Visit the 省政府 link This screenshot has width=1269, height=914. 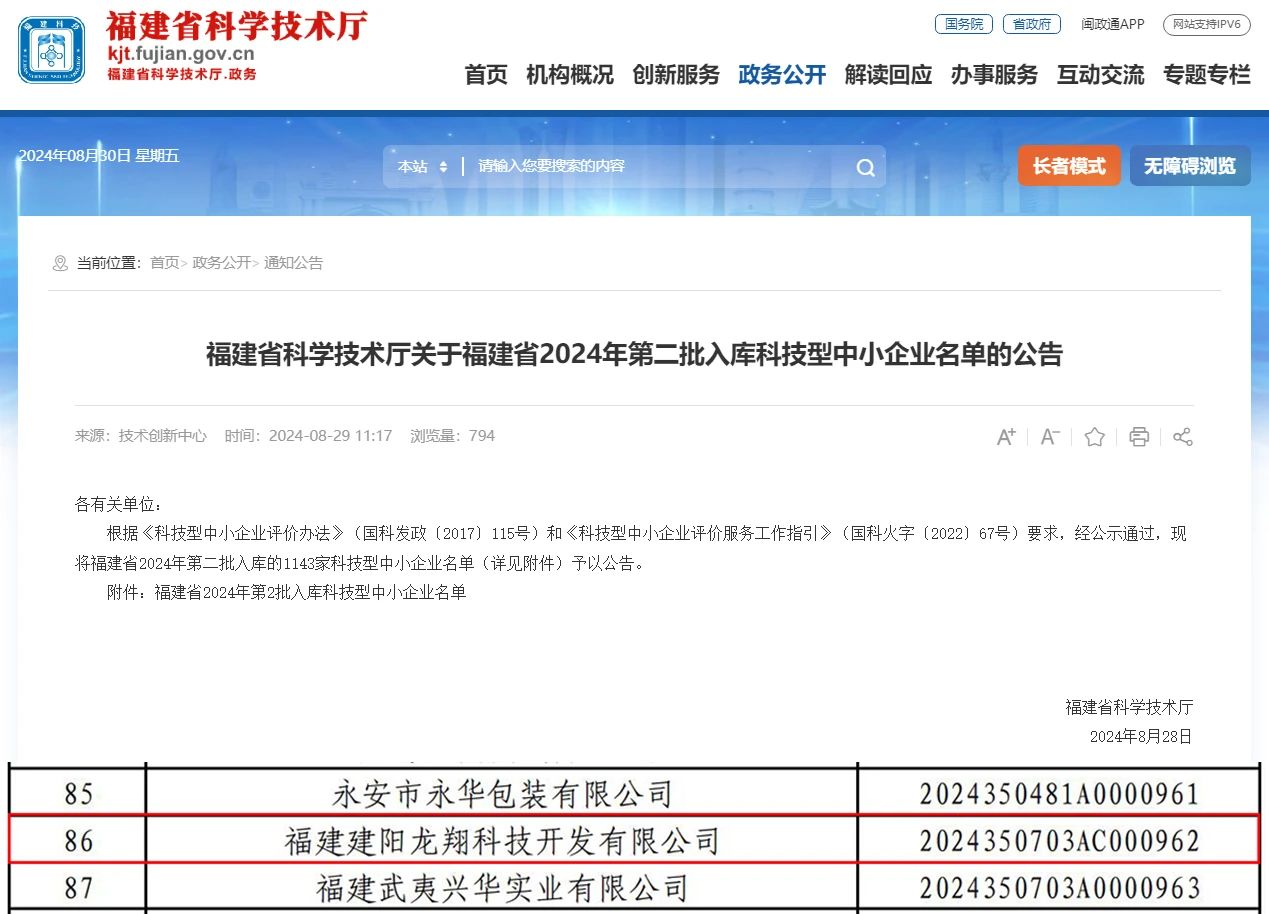[x=1031, y=24]
